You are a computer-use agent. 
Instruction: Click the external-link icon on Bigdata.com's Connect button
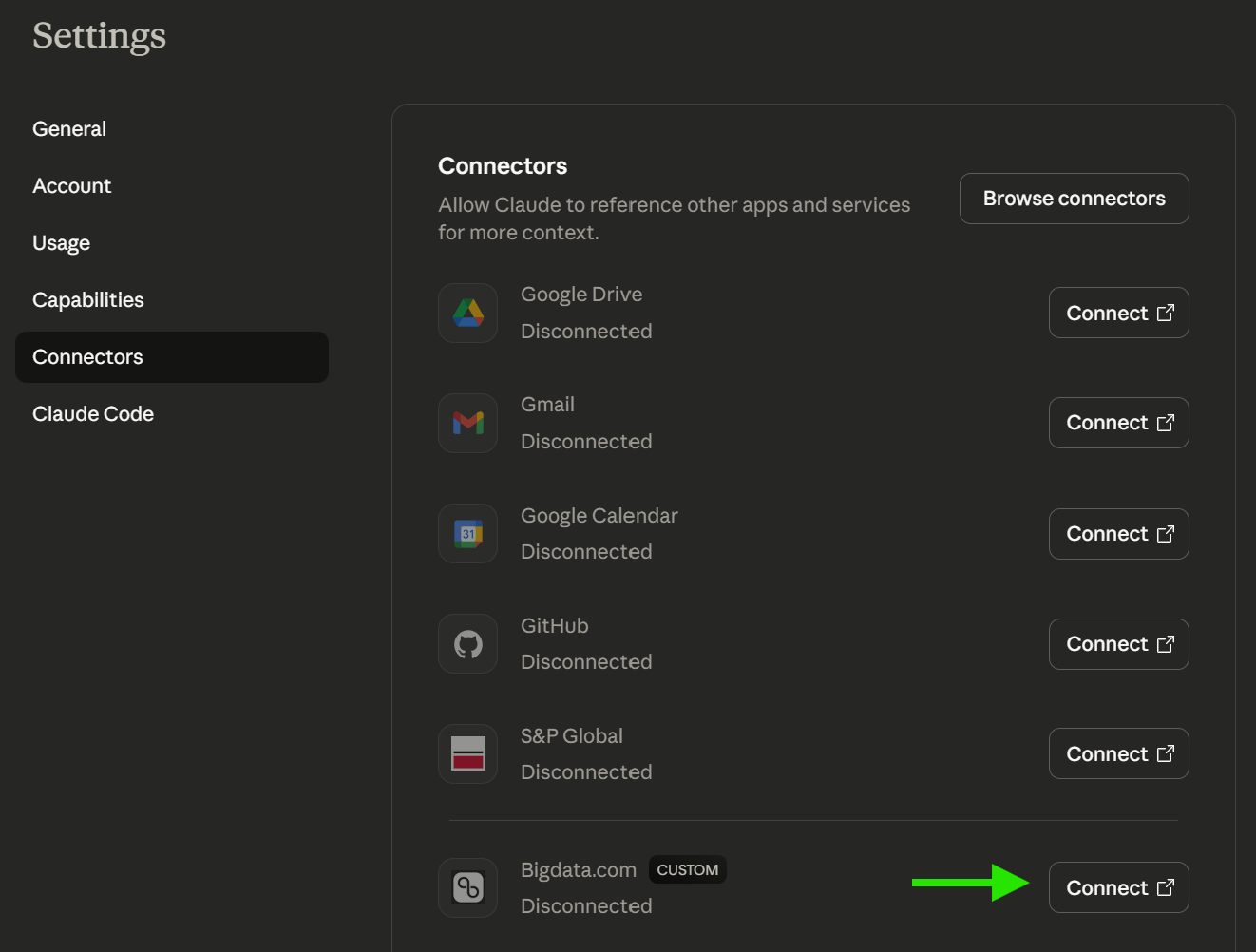click(1168, 887)
